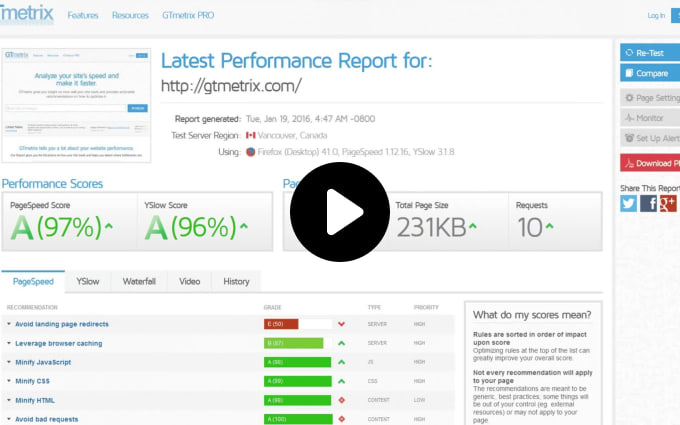Switch to the History tab
Image resolution: width=680 pixels, height=425 pixels.
[236, 281]
